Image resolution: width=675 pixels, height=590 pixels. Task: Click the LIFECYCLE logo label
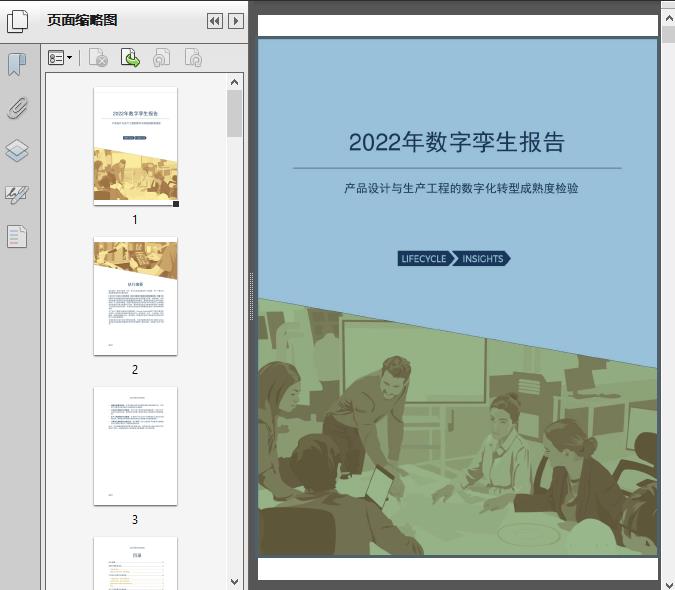click(x=424, y=259)
